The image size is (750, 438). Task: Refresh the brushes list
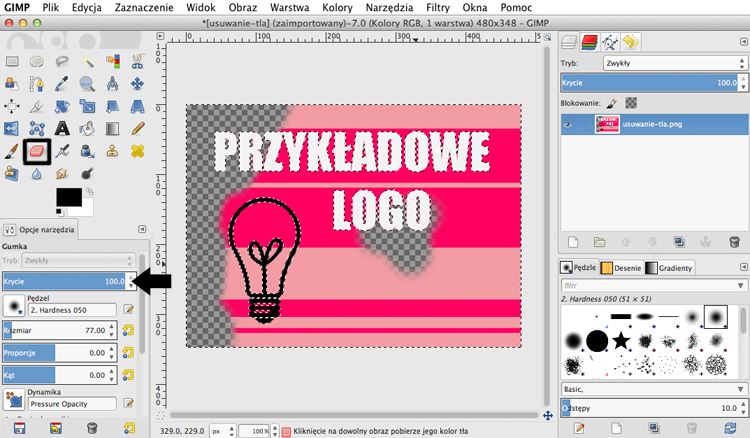pos(730,427)
